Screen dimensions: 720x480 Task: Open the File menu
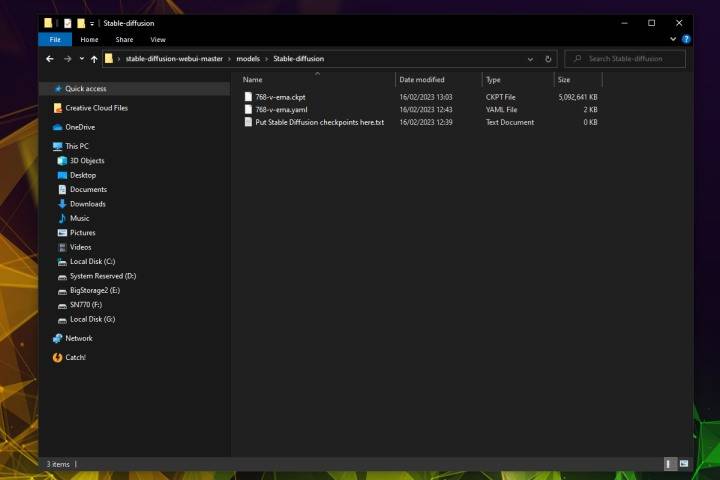pos(54,40)
